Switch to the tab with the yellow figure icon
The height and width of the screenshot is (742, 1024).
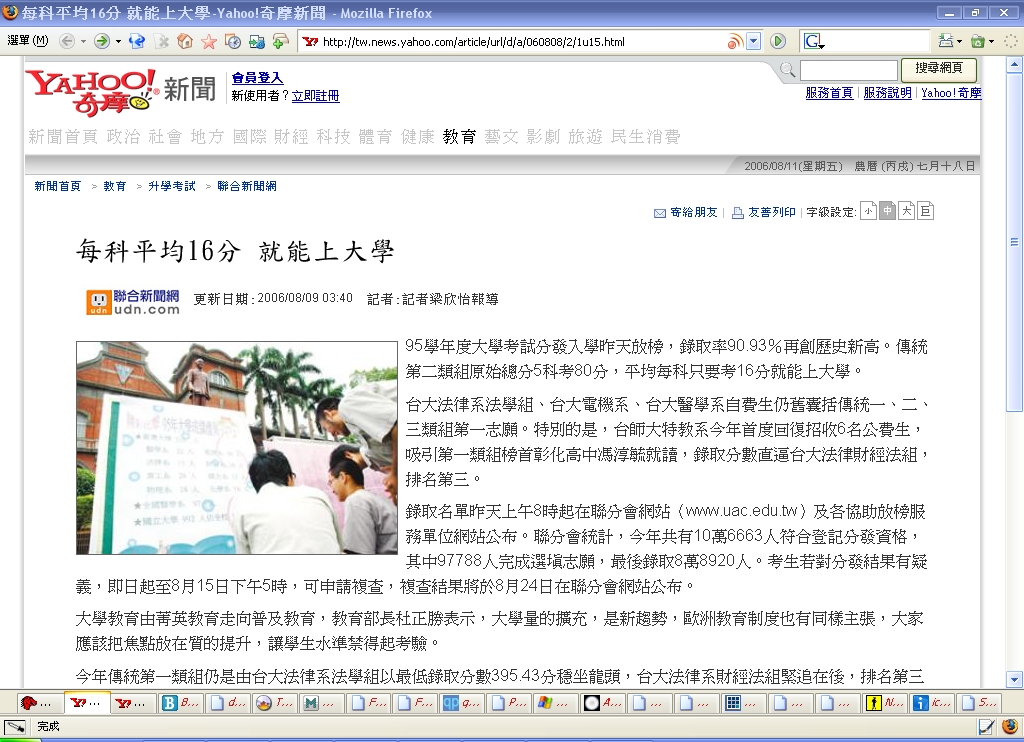[x=886, y=703]
